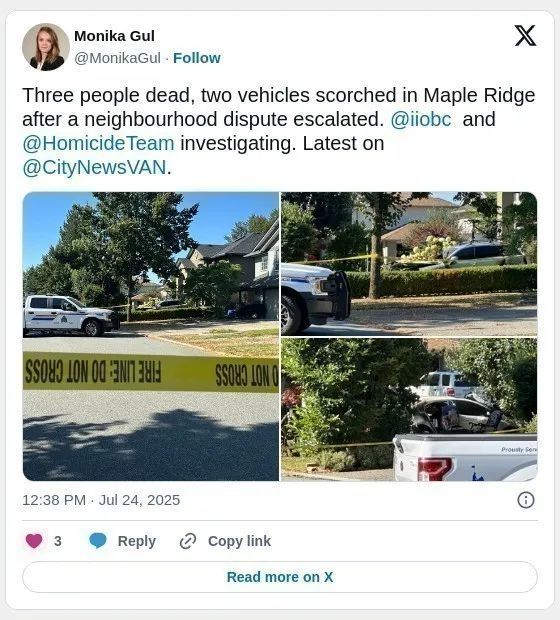Open the fire line tape photo
The width and height of the screenshot is (560, 620).
pyautogui.click(x=151, y=336)
